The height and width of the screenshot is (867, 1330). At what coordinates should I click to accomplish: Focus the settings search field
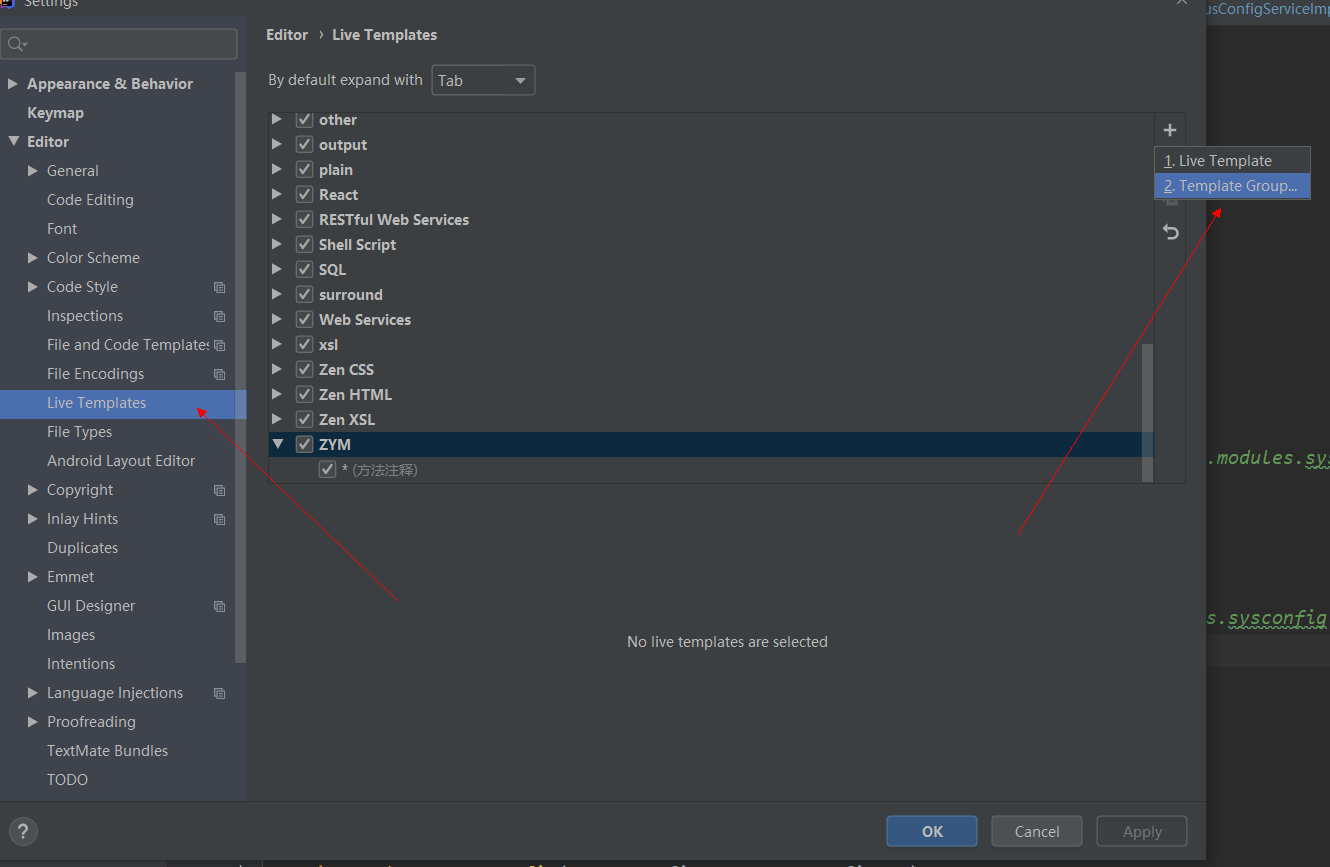click(120, 44)
